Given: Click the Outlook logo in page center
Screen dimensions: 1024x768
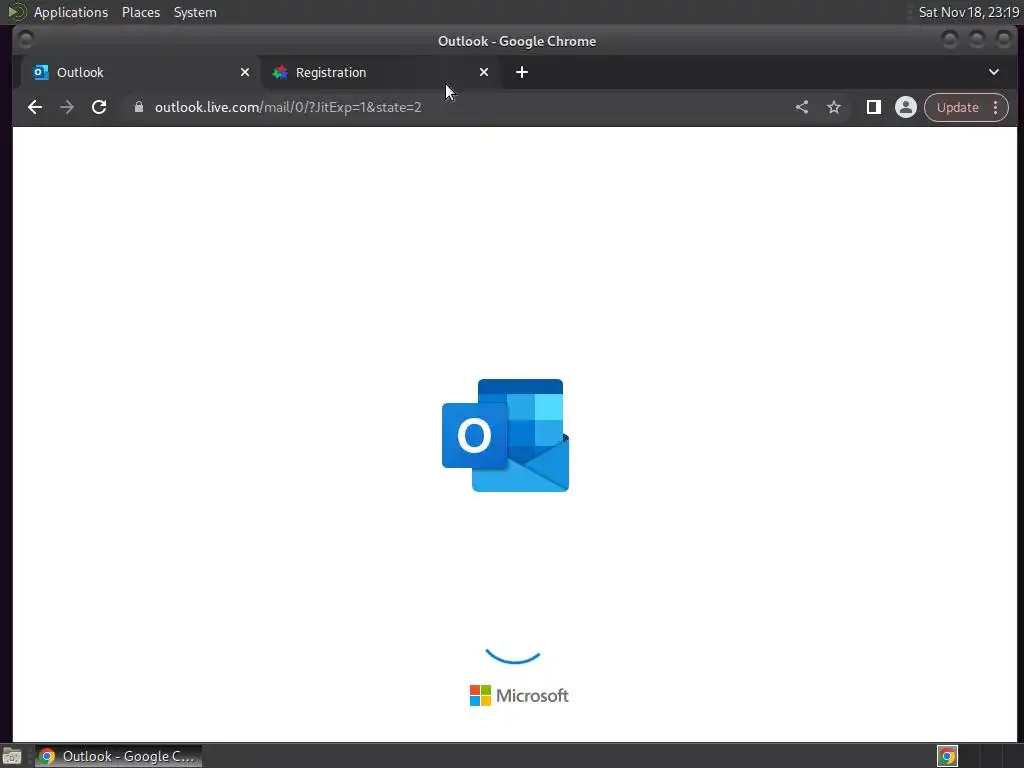Looking at the screenshot, I should coord(505,435).
